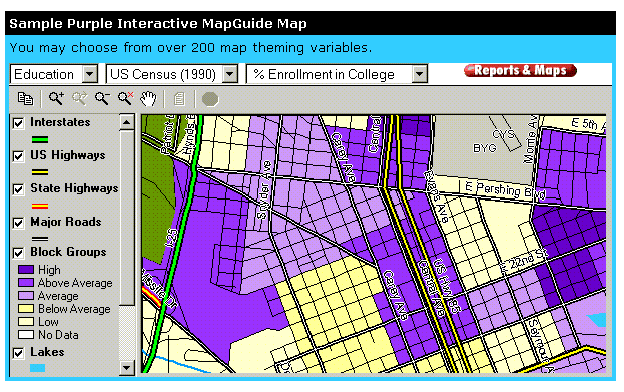This screenshot has height=392, width=624.
Task: Click the High purple legend swatch
Action: 26,270
